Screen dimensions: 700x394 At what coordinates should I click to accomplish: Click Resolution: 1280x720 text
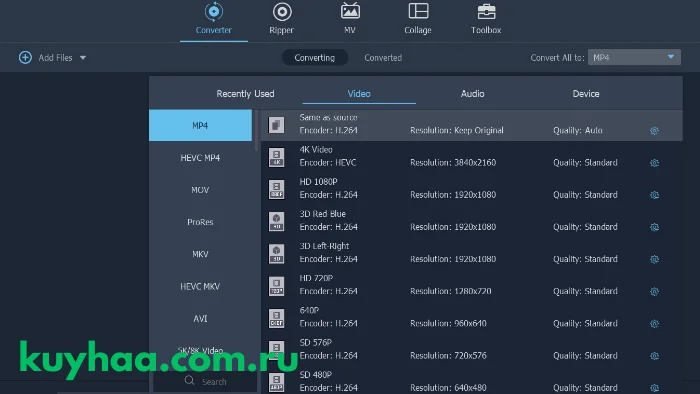450,291
